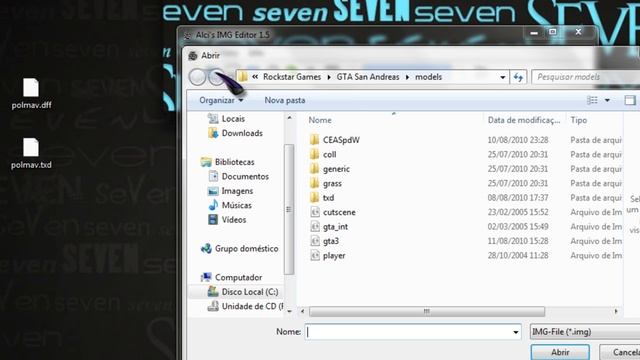This screenshot has width=640, height=360.
Task: Expand the Nome filename dropdown arrow
Action: (516, 332)
